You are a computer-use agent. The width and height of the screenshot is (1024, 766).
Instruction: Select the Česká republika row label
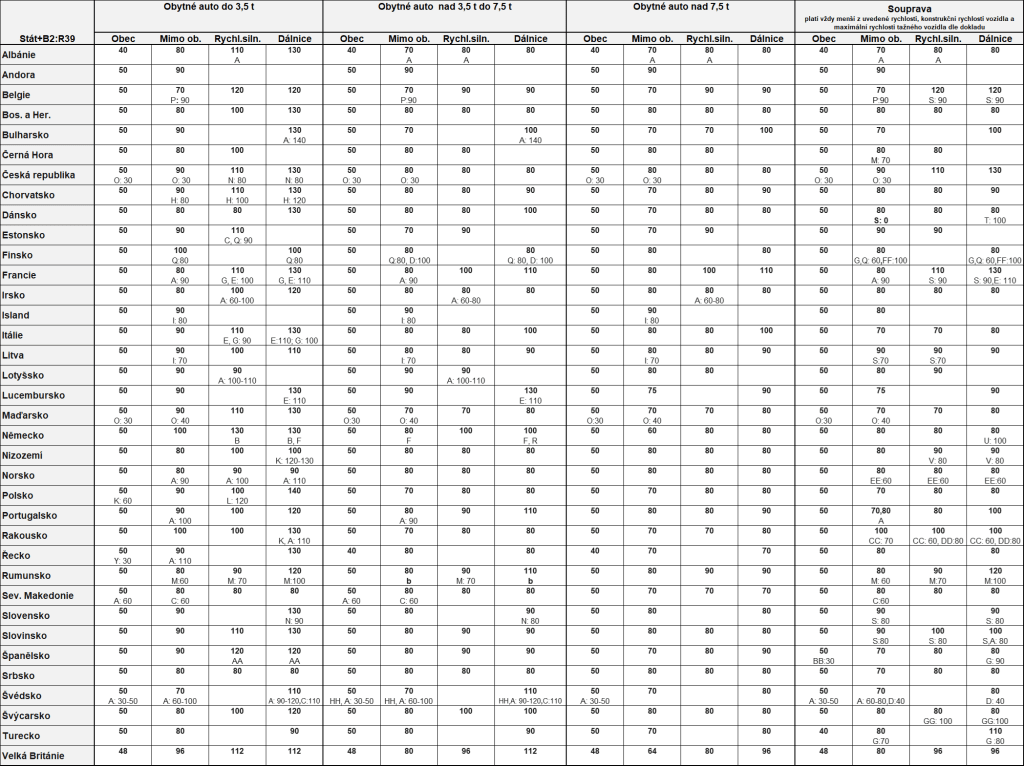(47, 175)
